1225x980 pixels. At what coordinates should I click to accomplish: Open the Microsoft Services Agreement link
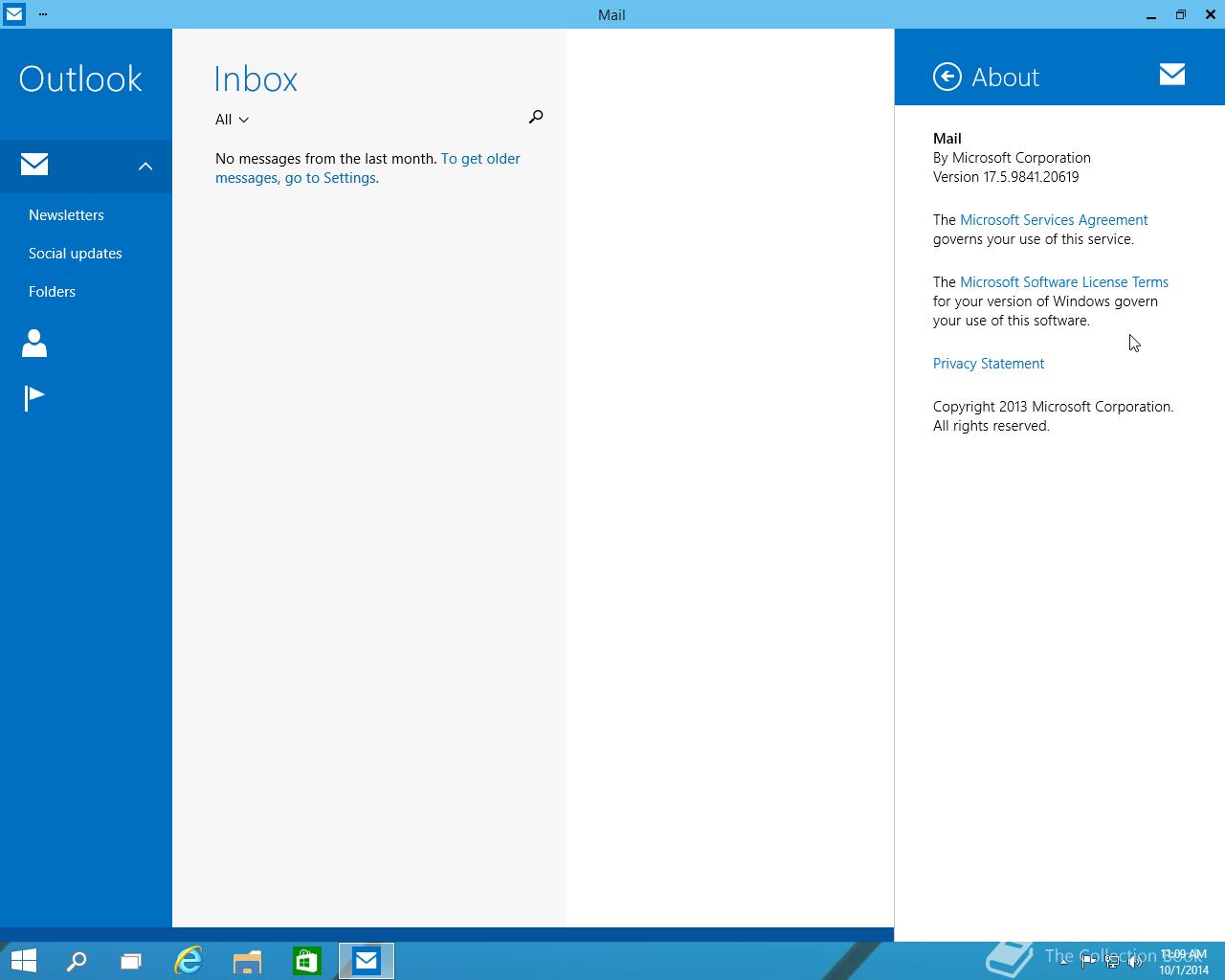tap(1054, 220)
